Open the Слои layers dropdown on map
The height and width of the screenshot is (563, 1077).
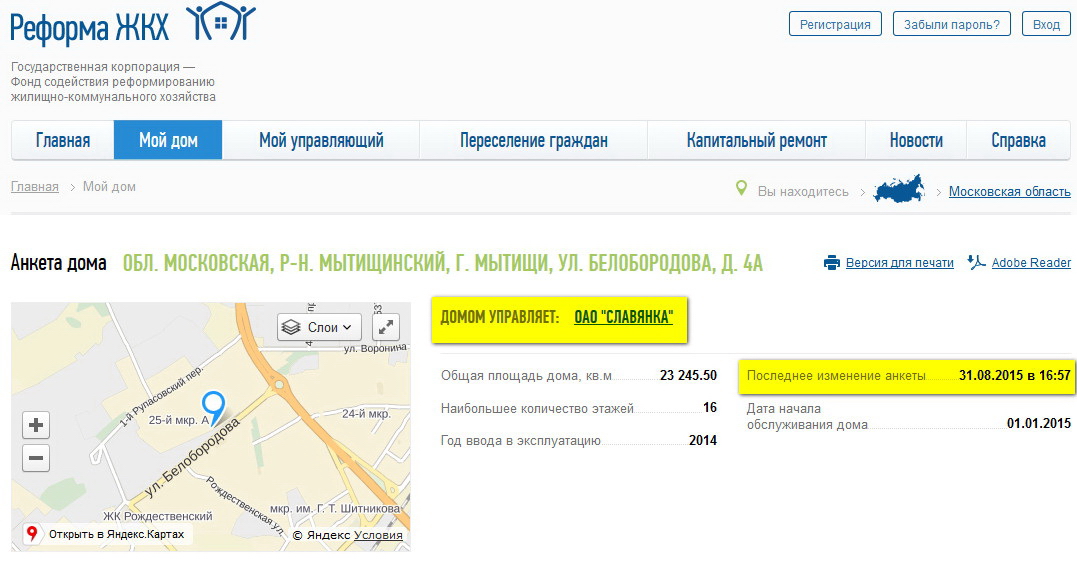[x=319, y=327]
